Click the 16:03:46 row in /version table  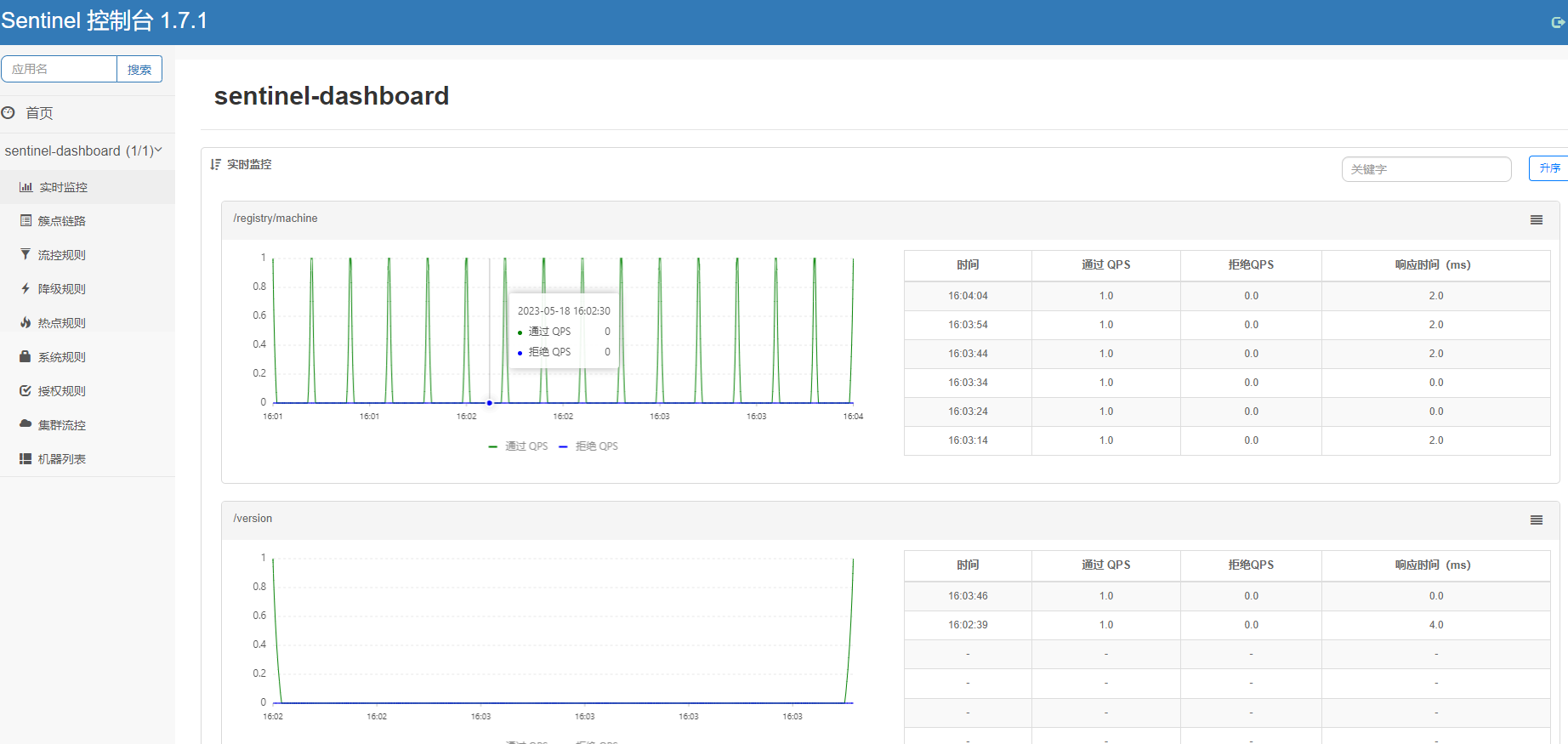point(1227,596)
